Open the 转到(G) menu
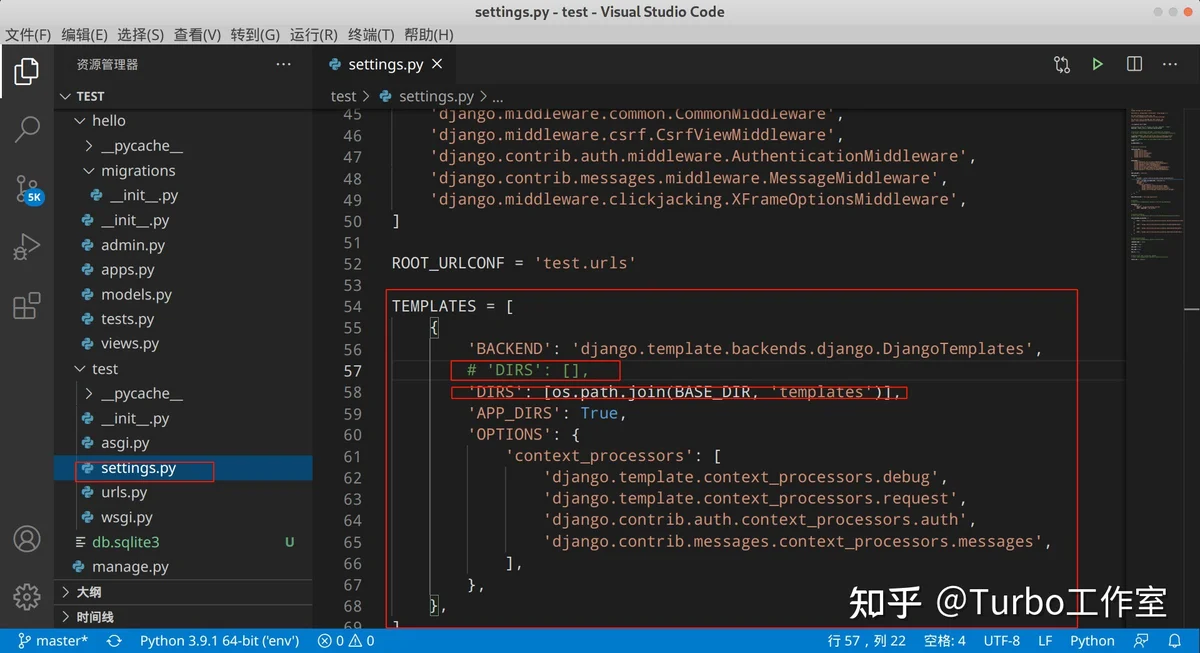Viewport: 1200px width, 653px height. coord(255,35)
